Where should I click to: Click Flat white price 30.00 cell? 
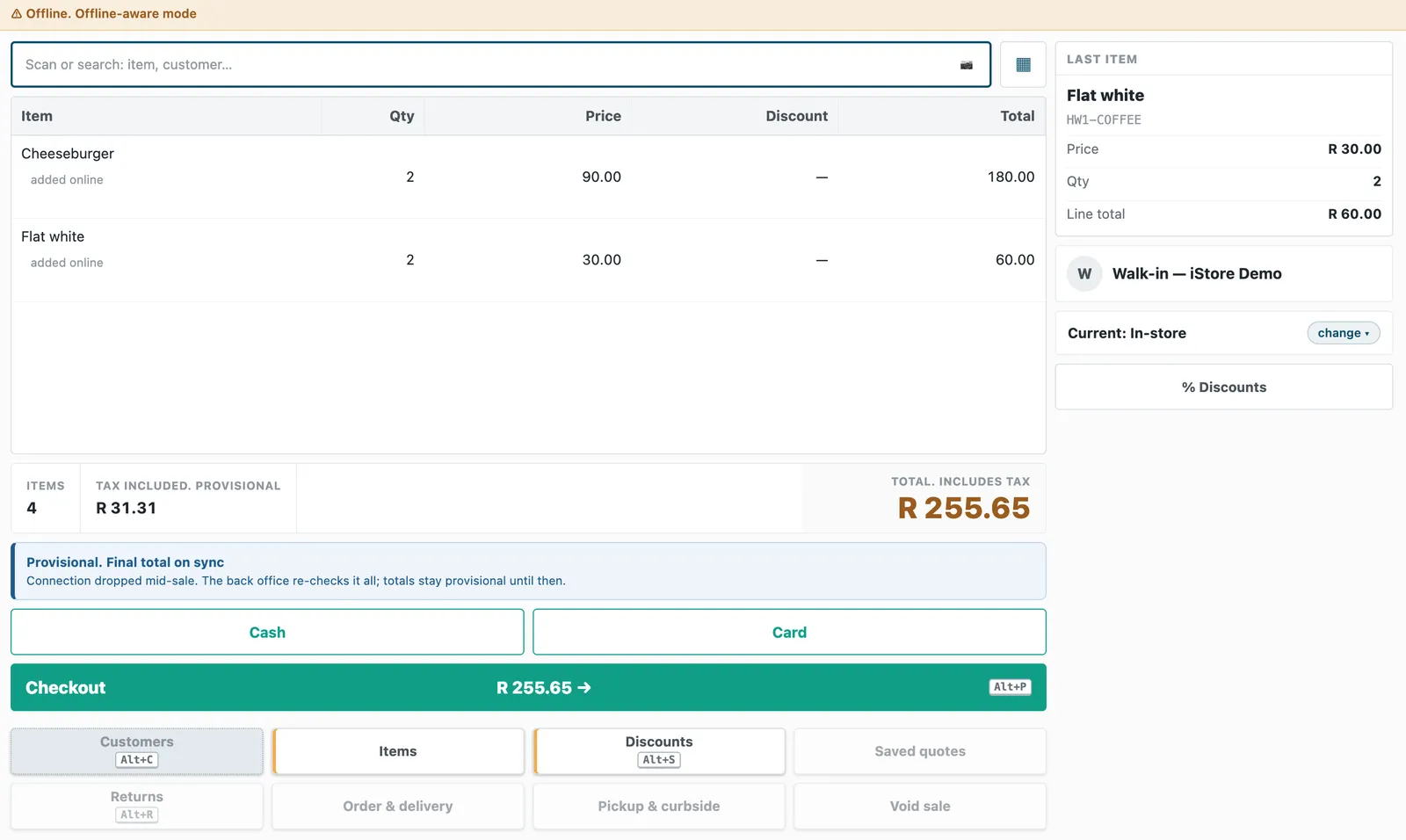(x=601, y=260)
